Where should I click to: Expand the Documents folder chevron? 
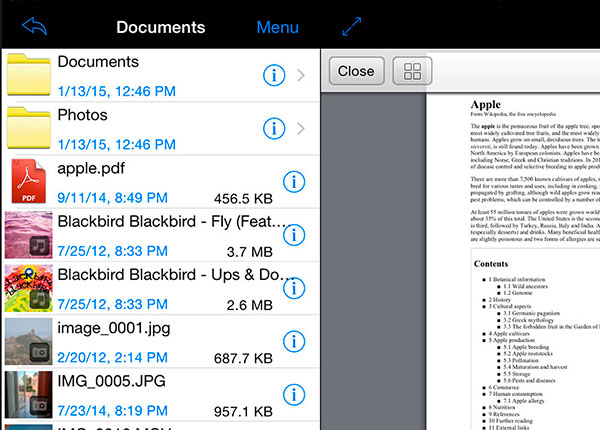coord(302,74)
